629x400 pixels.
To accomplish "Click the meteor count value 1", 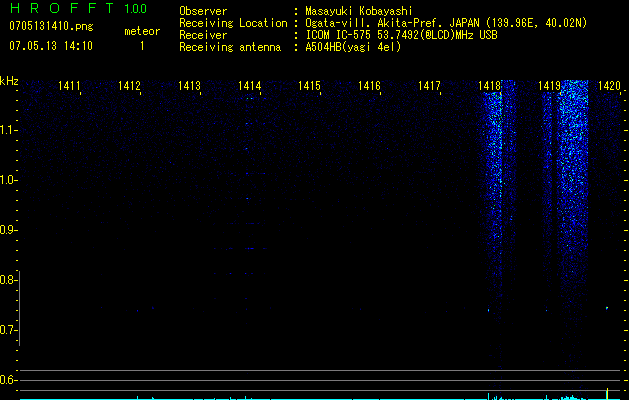I will pyautogui.click(x=142, y=46).
